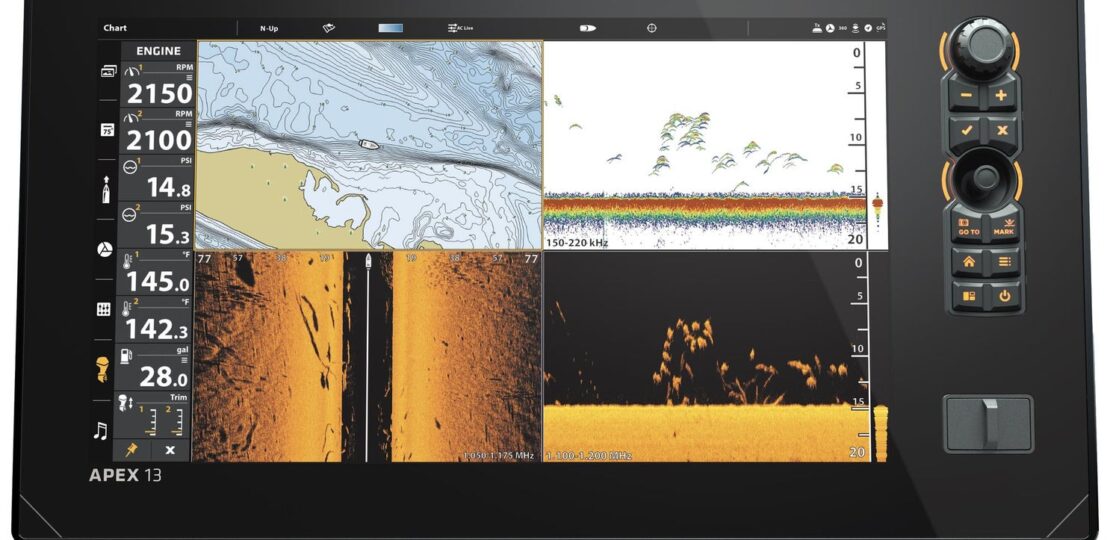
Task: Tap the boat icon atop Side Imaging
Action: [x=368, y=261]
